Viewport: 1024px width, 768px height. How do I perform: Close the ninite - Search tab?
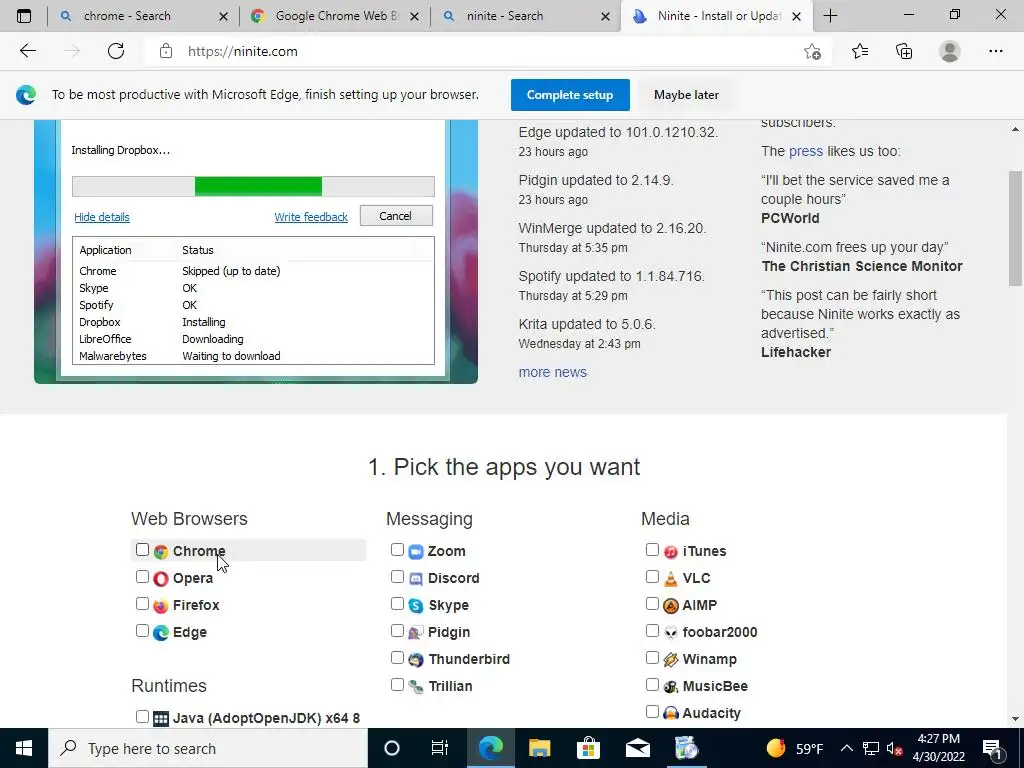pyautogui.click(x=605, y=16)
